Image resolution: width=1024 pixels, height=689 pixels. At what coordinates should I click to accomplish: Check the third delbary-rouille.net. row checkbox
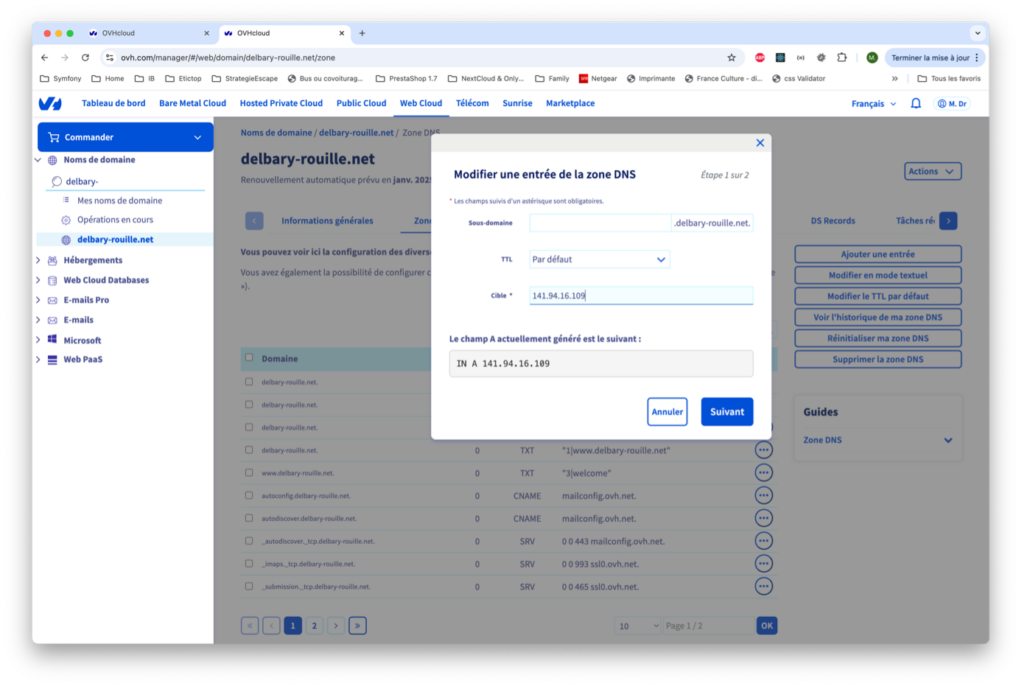tap(249, 427)
